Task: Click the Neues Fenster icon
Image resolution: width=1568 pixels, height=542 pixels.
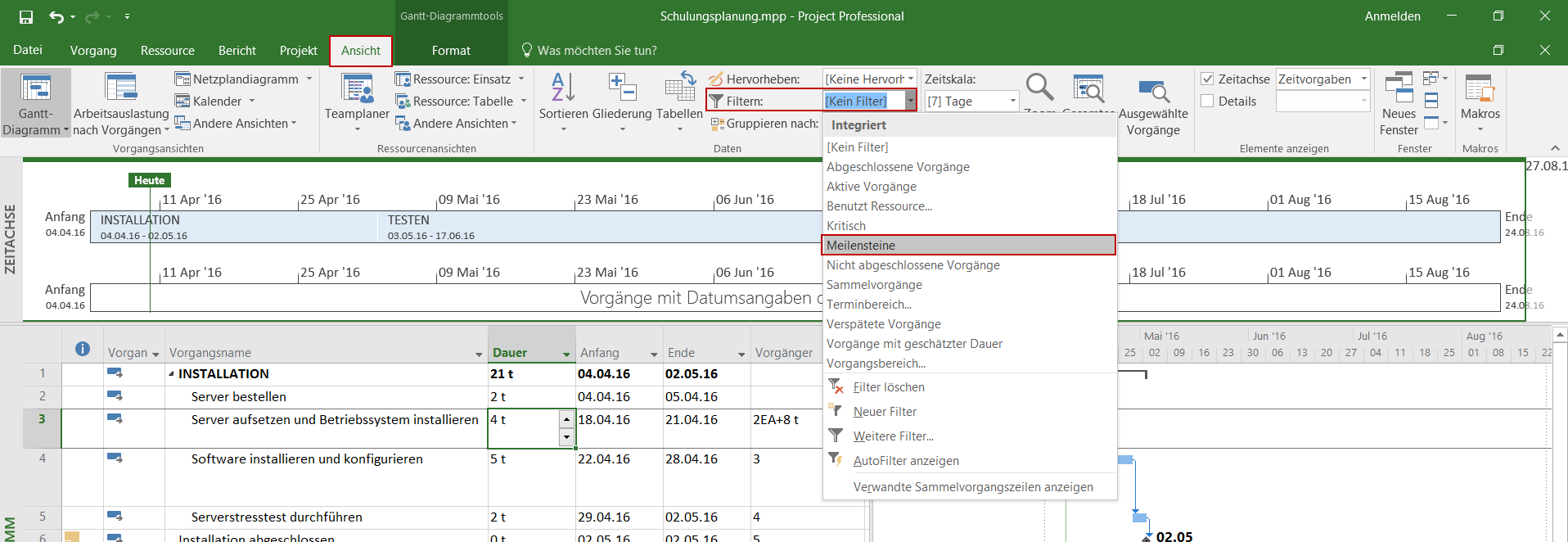Action: (x=1399, y=88)
